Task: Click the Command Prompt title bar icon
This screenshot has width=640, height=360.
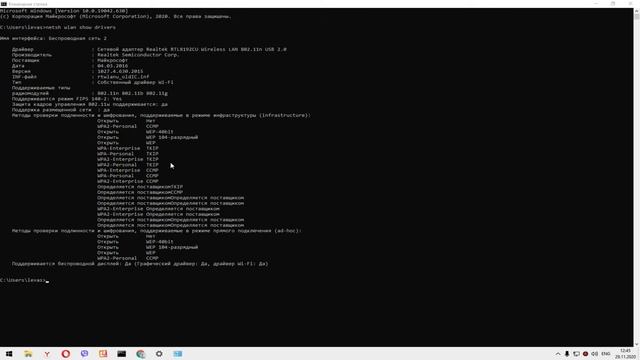Action: [x=4, y=4]
